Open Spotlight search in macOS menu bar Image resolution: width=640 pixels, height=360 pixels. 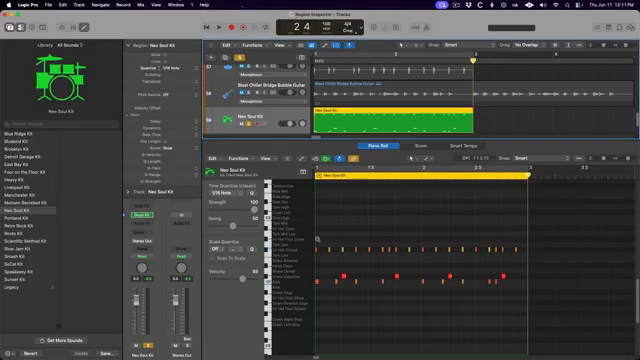click(567, 5)
